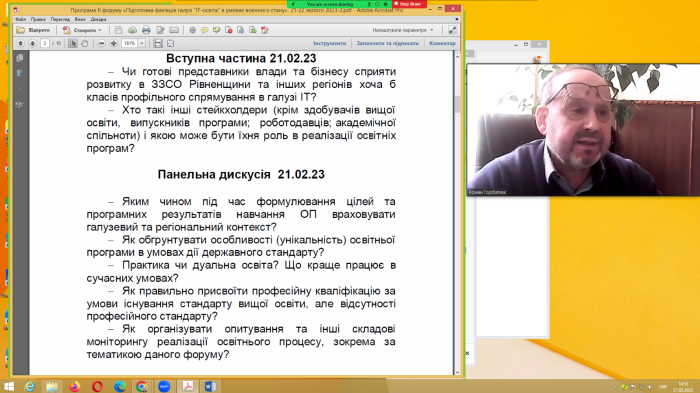700x393 pixels.
Task: Click the Zoom in plus button
Action: tap(113, 43)
